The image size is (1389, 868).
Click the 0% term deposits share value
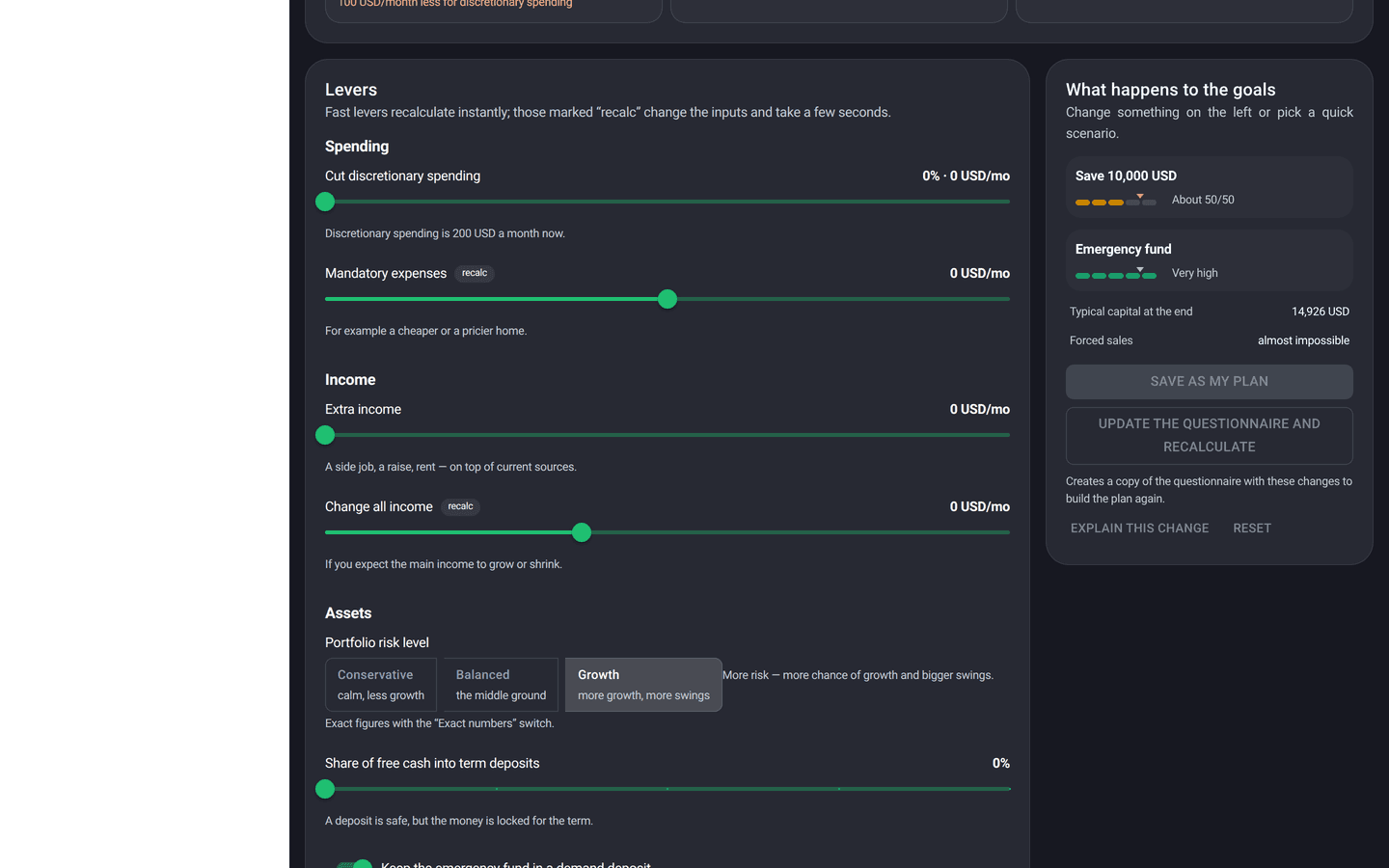tap(1001, 763)
